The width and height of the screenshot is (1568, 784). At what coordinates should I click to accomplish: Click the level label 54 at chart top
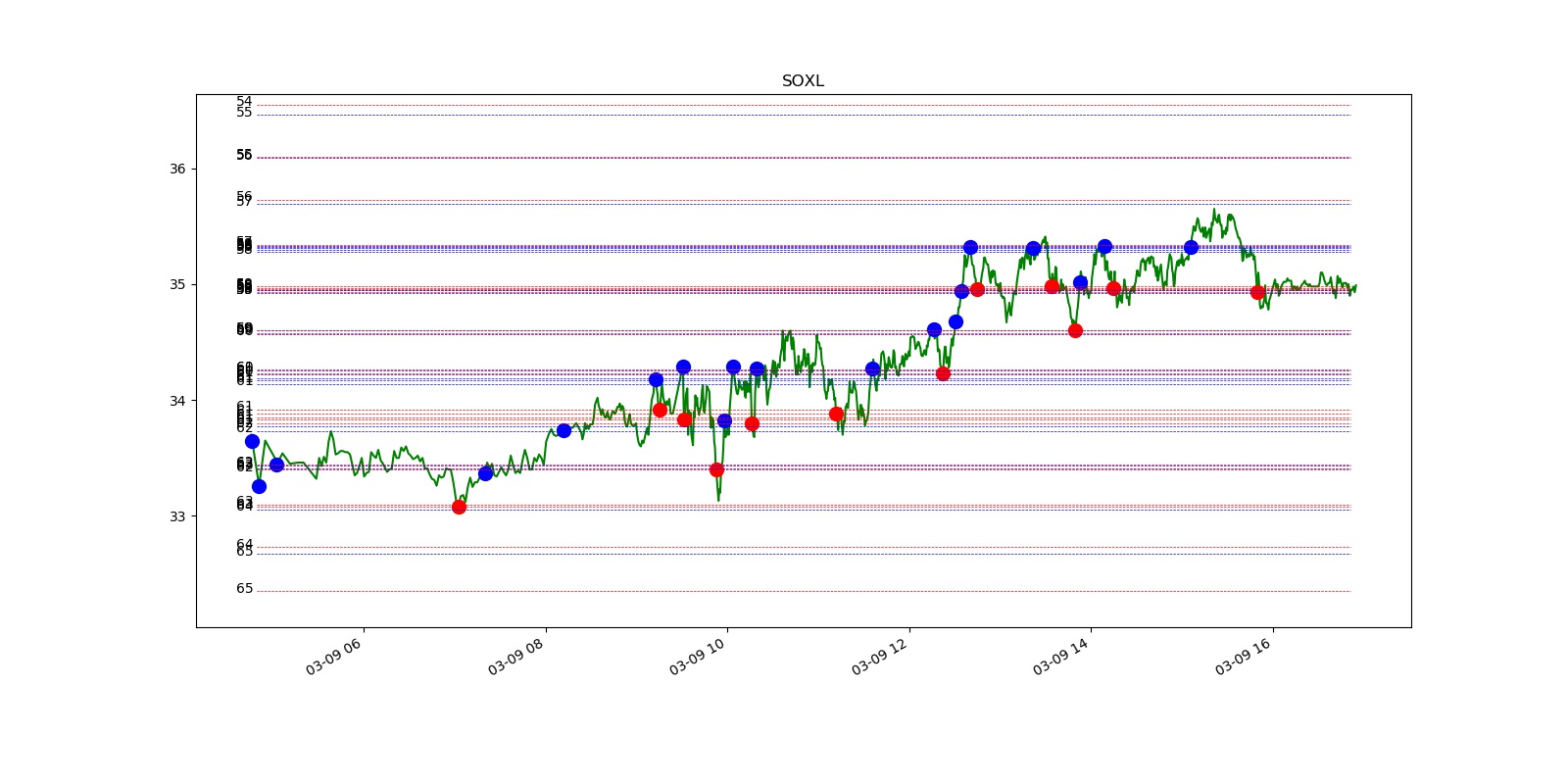(244, 102)
